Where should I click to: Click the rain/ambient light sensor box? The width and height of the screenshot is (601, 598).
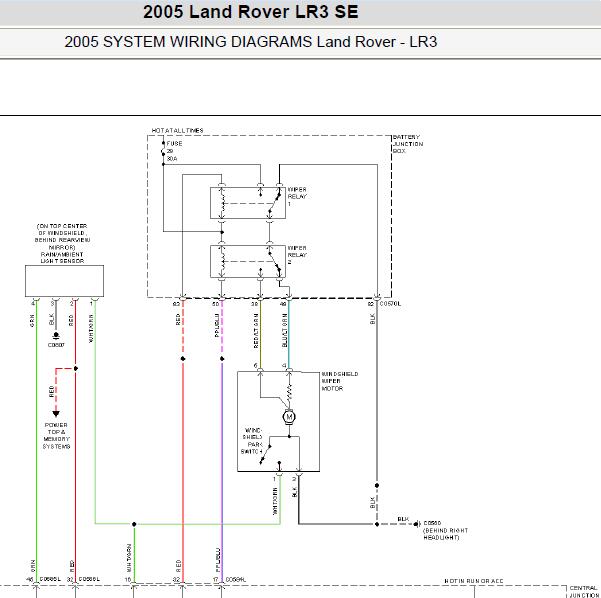(64, 281)
